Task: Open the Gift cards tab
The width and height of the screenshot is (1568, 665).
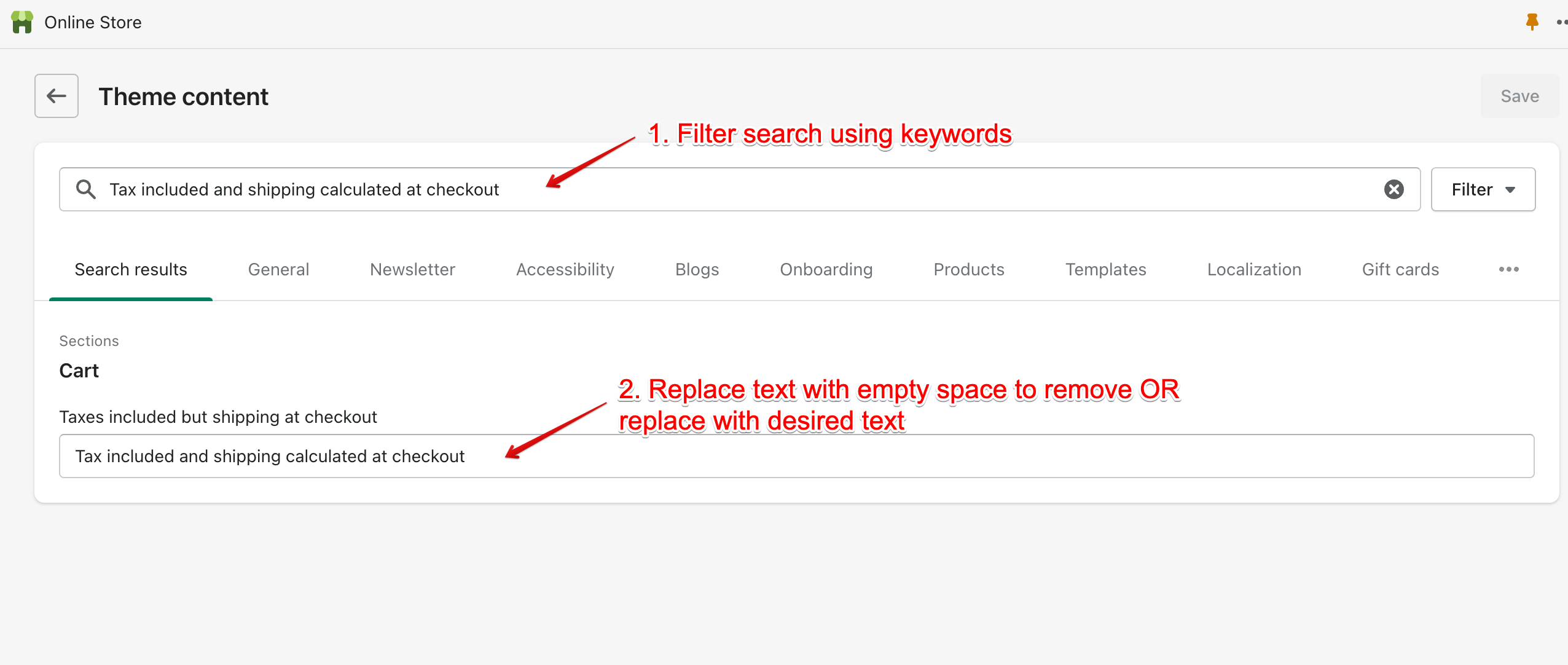Action: 1400,269
